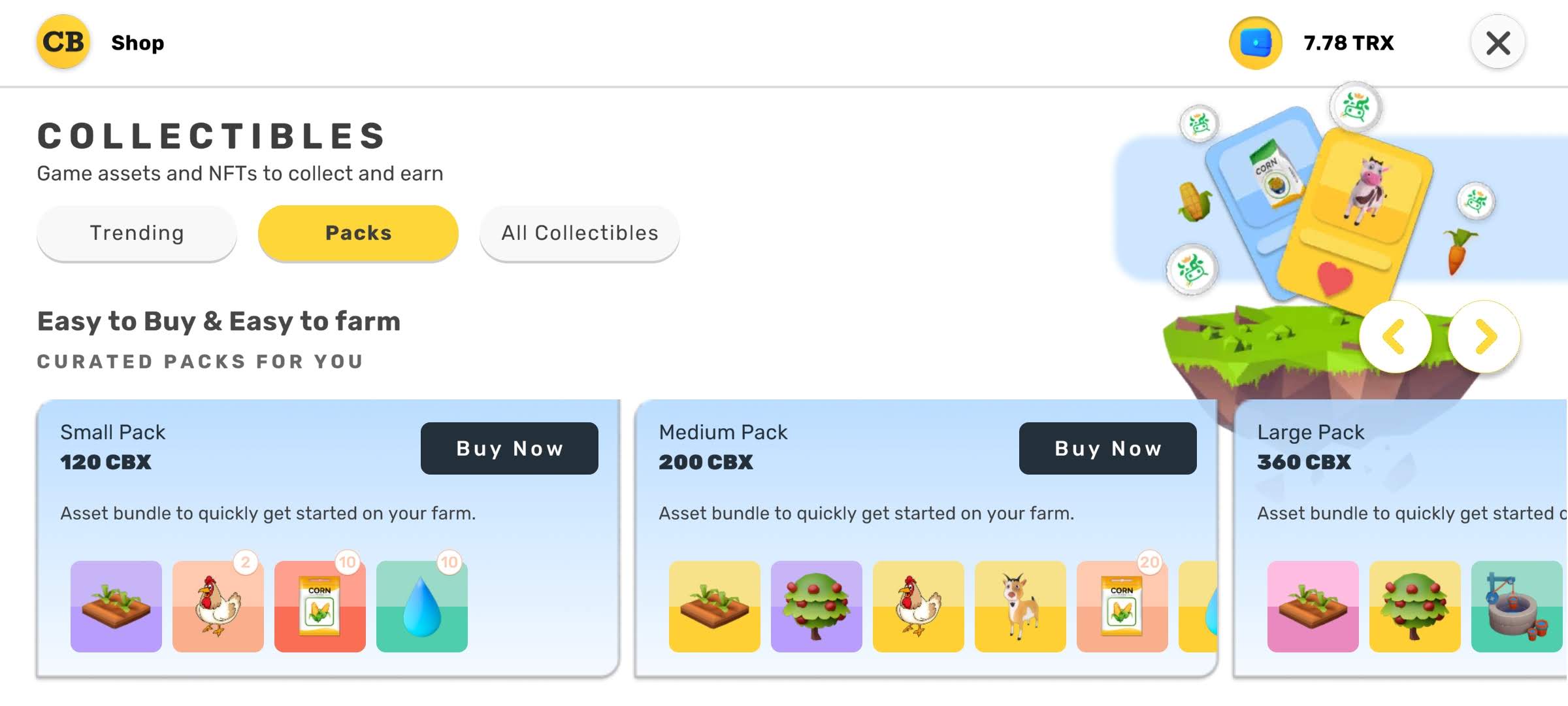This screenshot has width=1568, height=706.
Task: Select the Medium Pack goat icon
Action: tap(1021, 606)
